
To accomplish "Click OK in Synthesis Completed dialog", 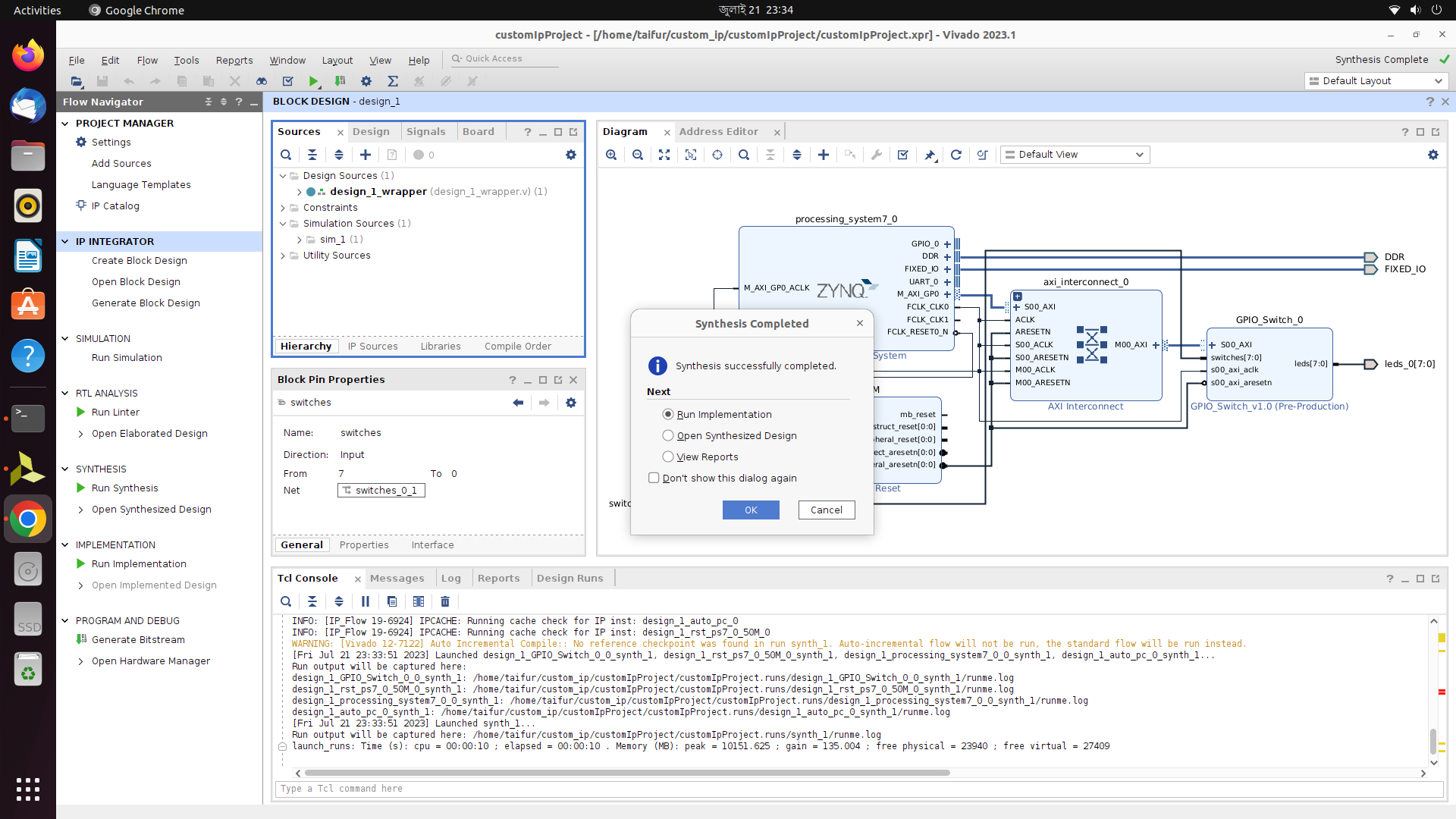I will [x=750, y=510].
